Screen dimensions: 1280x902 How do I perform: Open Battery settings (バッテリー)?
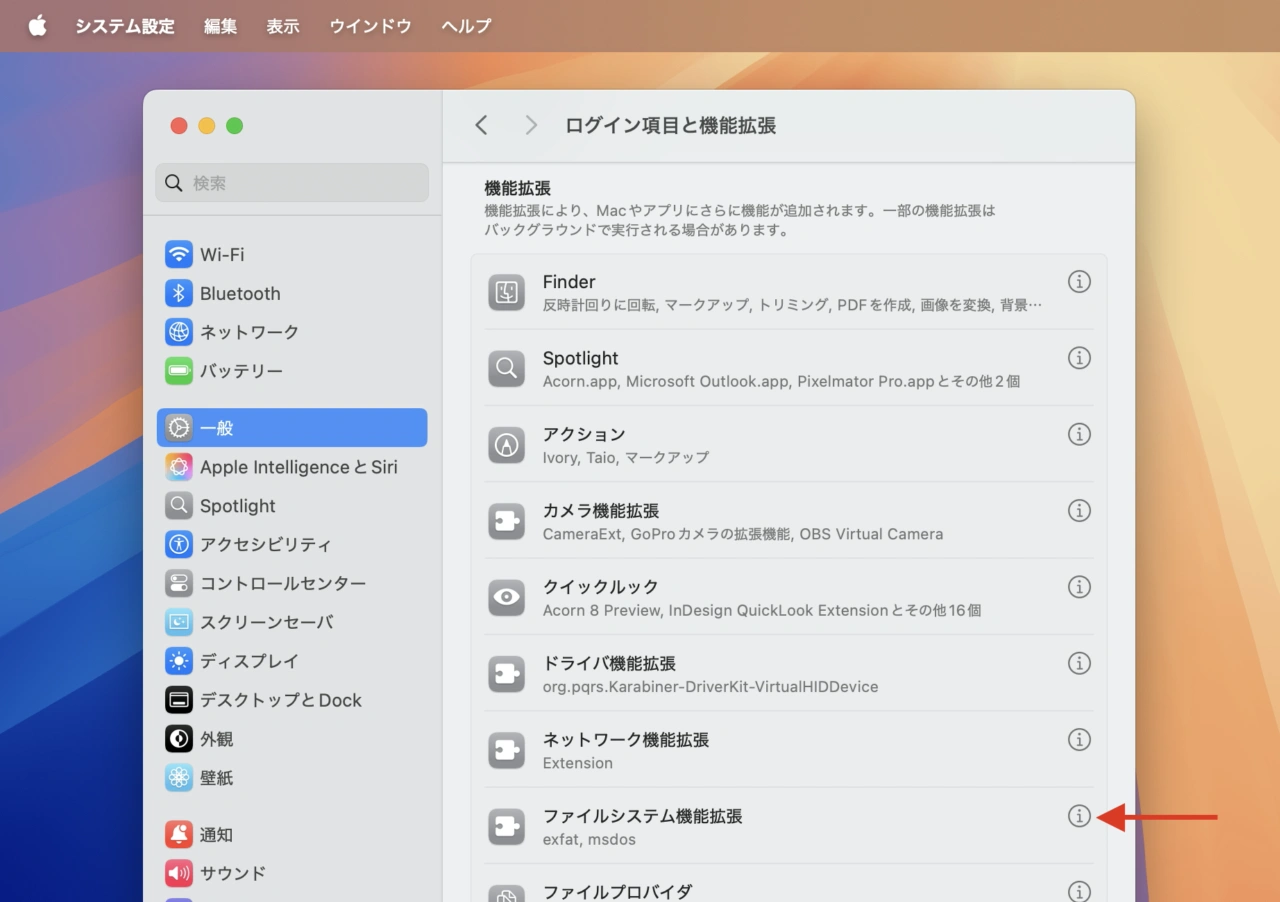coord(240,371)
